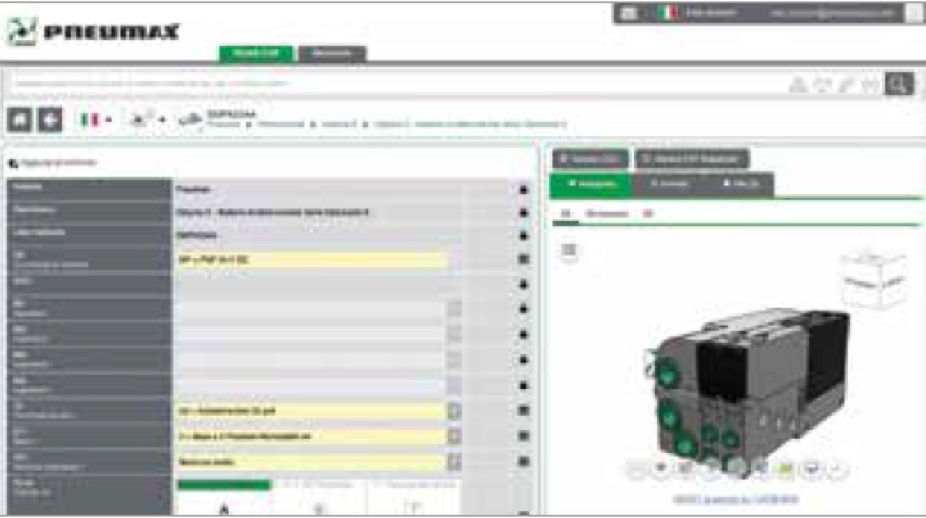Toggle the checkbox in the third empty gray row

(454, 360)
